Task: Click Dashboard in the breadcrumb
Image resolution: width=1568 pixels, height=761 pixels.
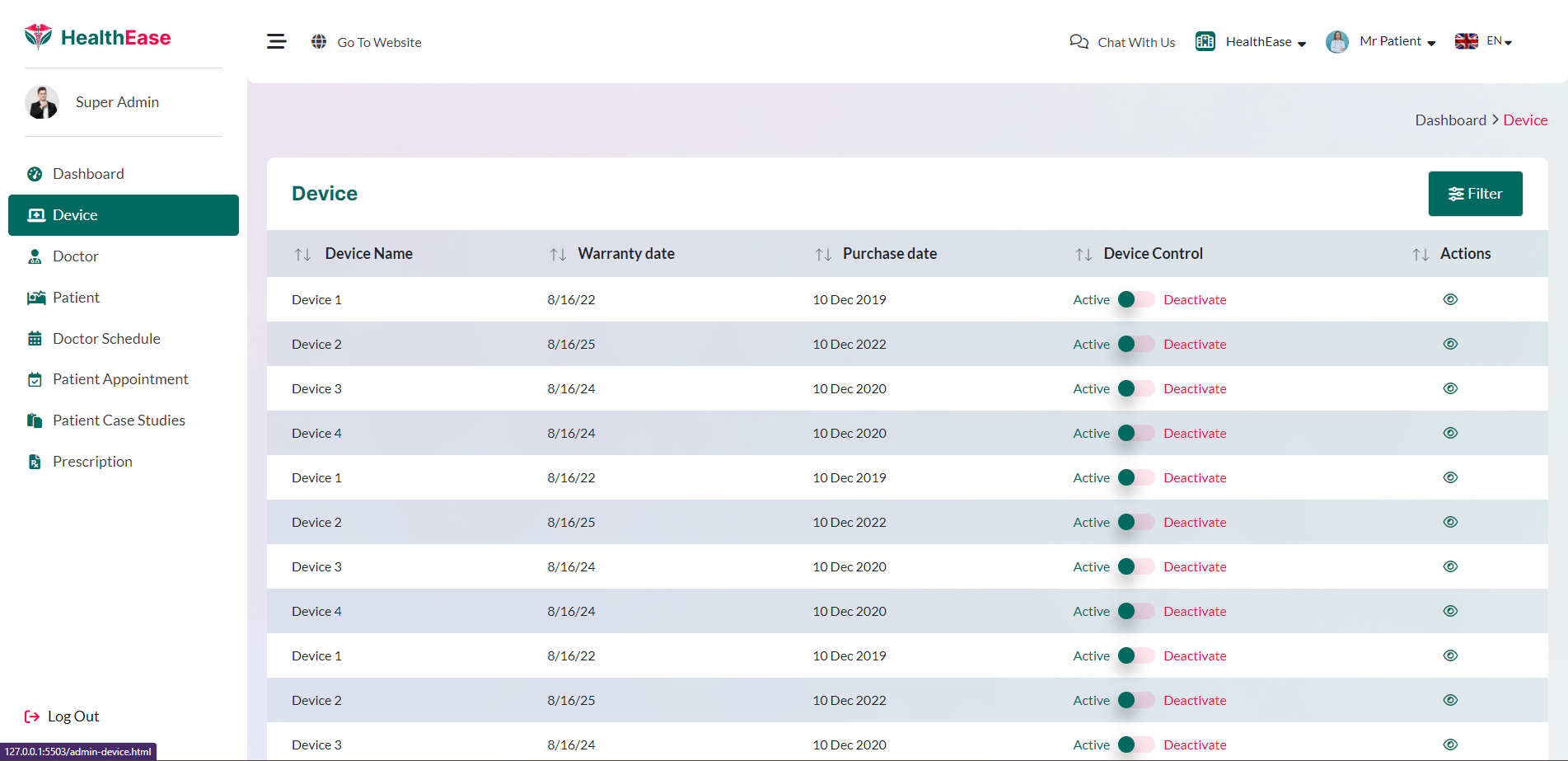Action: 1450,120
